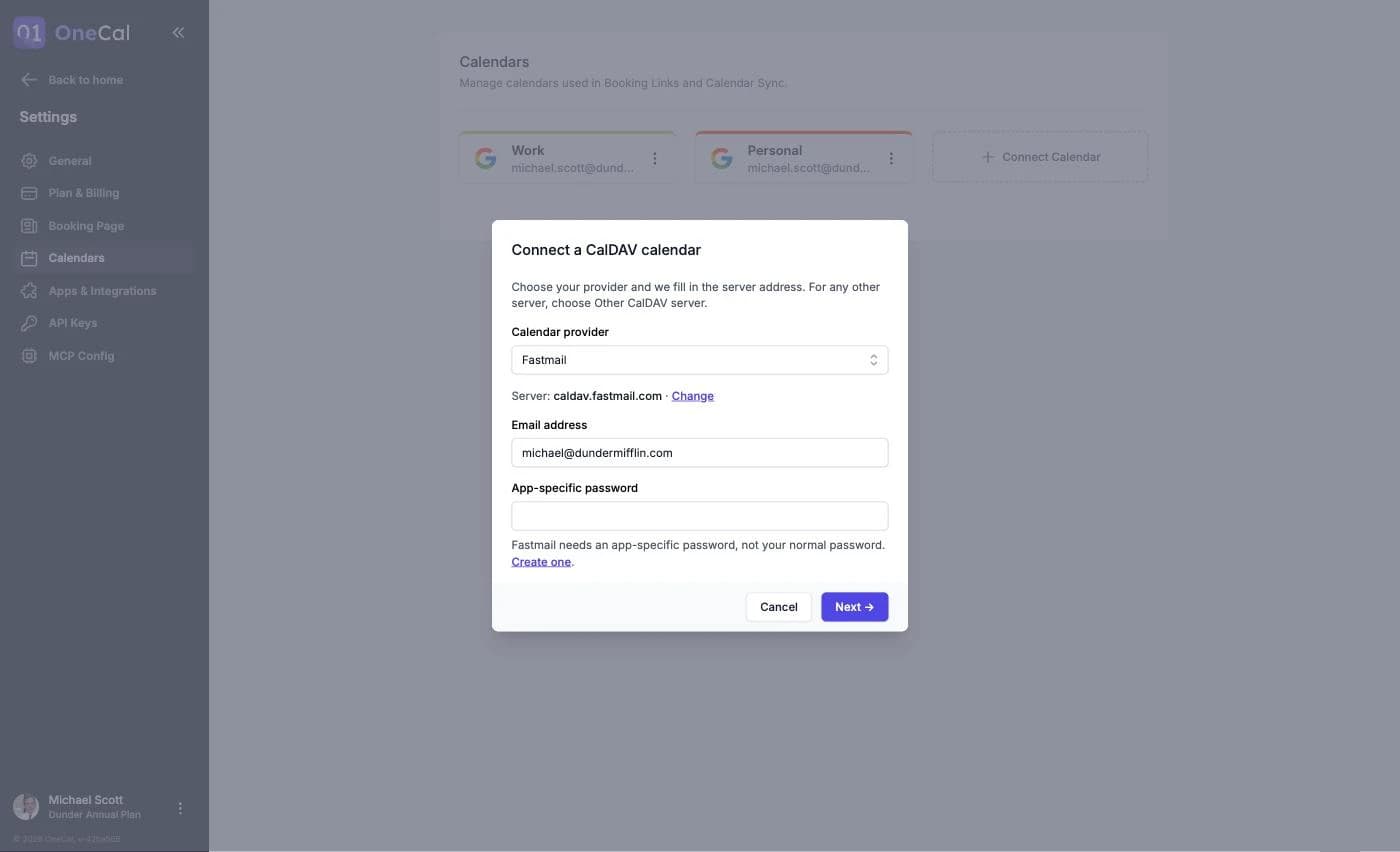Collapse the sidebar with double-chevron icon

pyautogui.click(x=178, y=32)
